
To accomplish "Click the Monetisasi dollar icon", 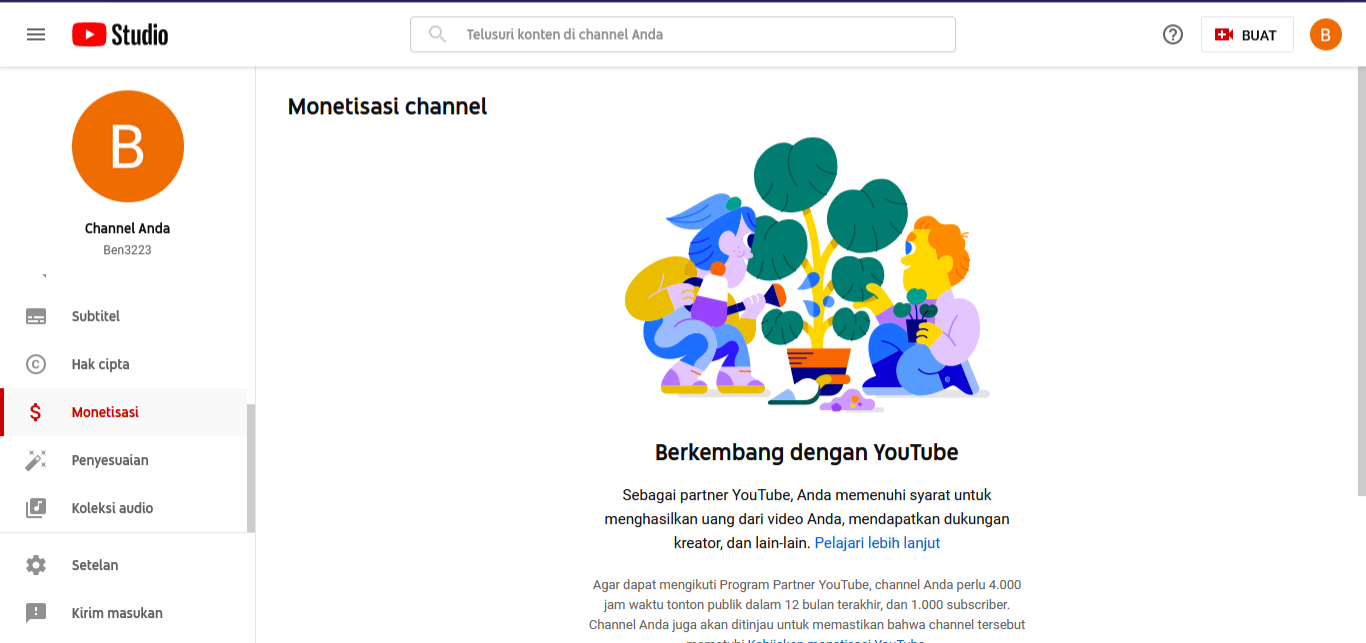I will click(36, 412).
